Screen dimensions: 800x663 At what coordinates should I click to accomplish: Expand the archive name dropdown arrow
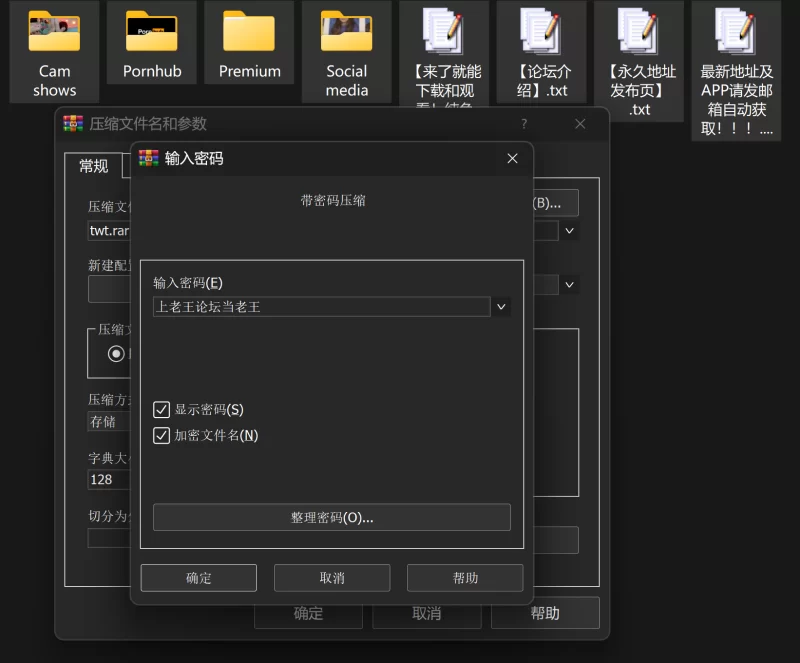[x=569, y=230]
